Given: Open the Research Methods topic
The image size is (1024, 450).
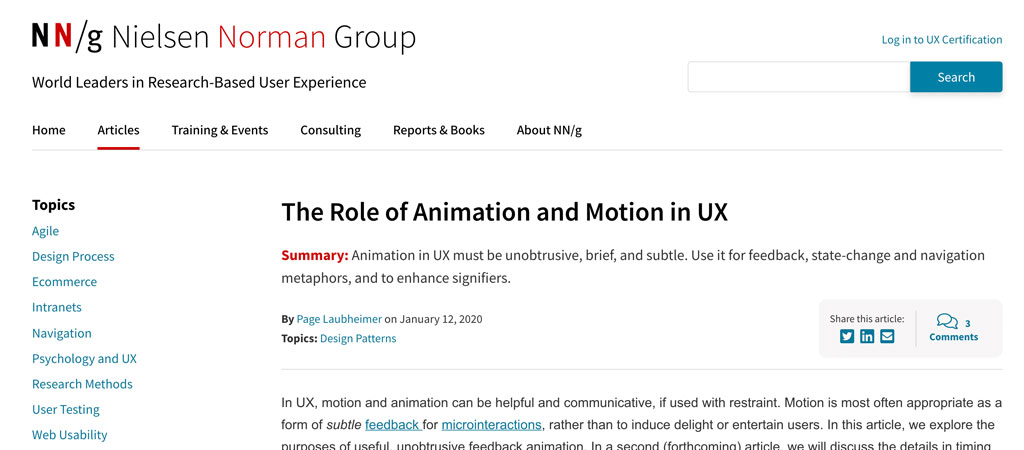Looking at the screenshot, I should pos(82,384).
